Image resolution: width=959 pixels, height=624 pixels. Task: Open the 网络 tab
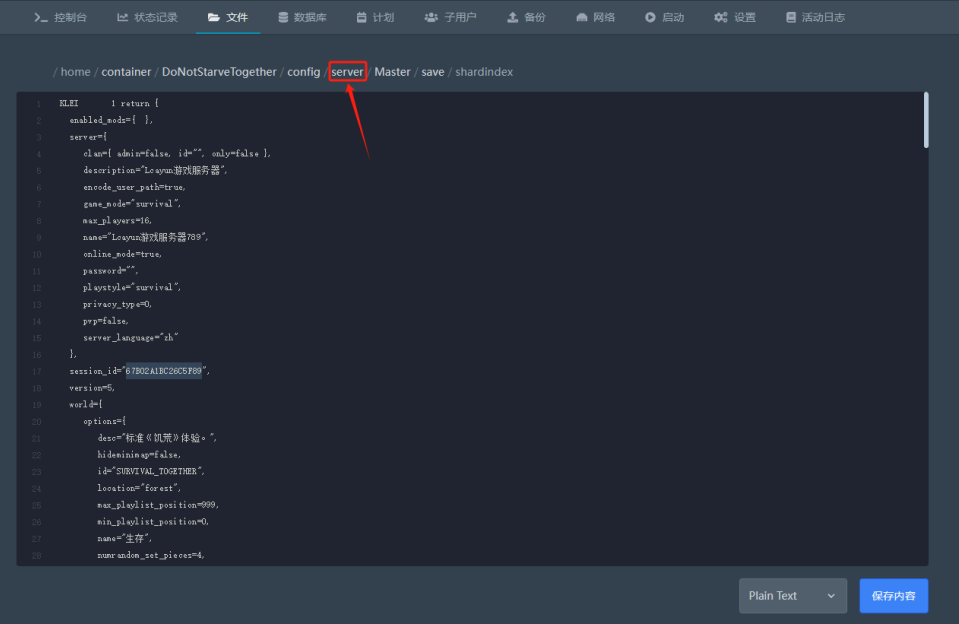coord(596,18)
